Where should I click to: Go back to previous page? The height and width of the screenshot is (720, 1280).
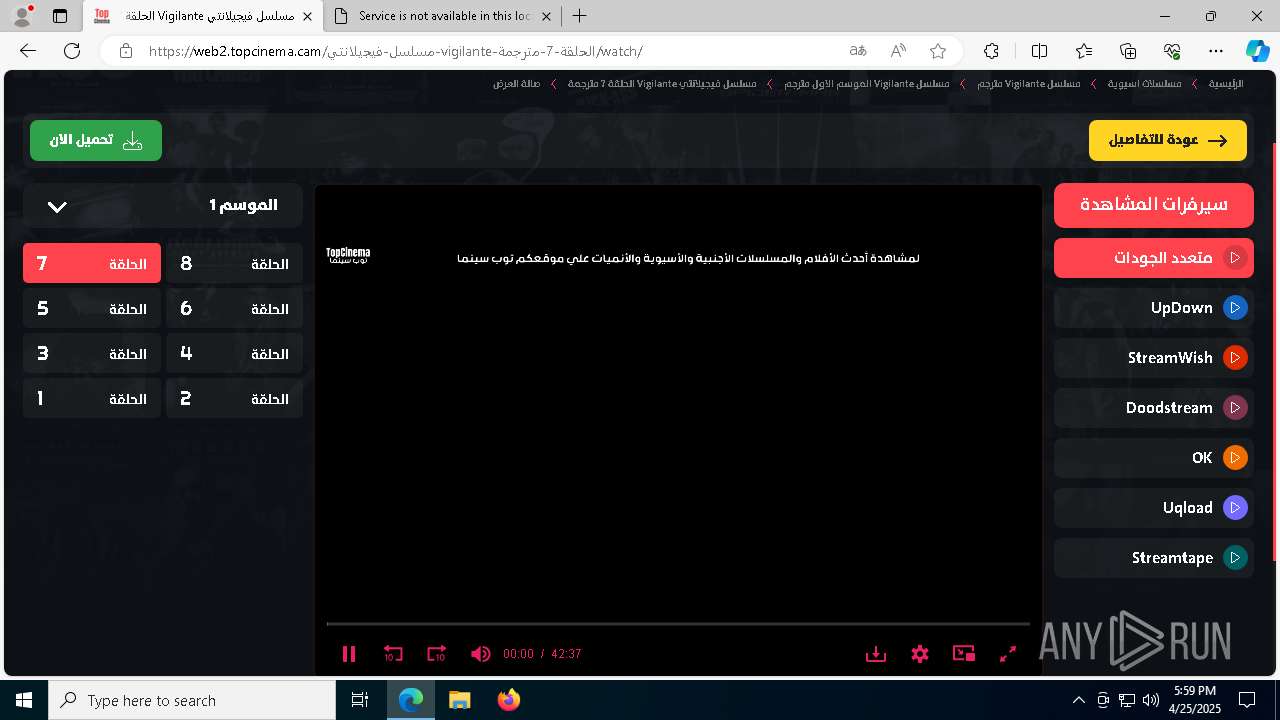(28, 51)
